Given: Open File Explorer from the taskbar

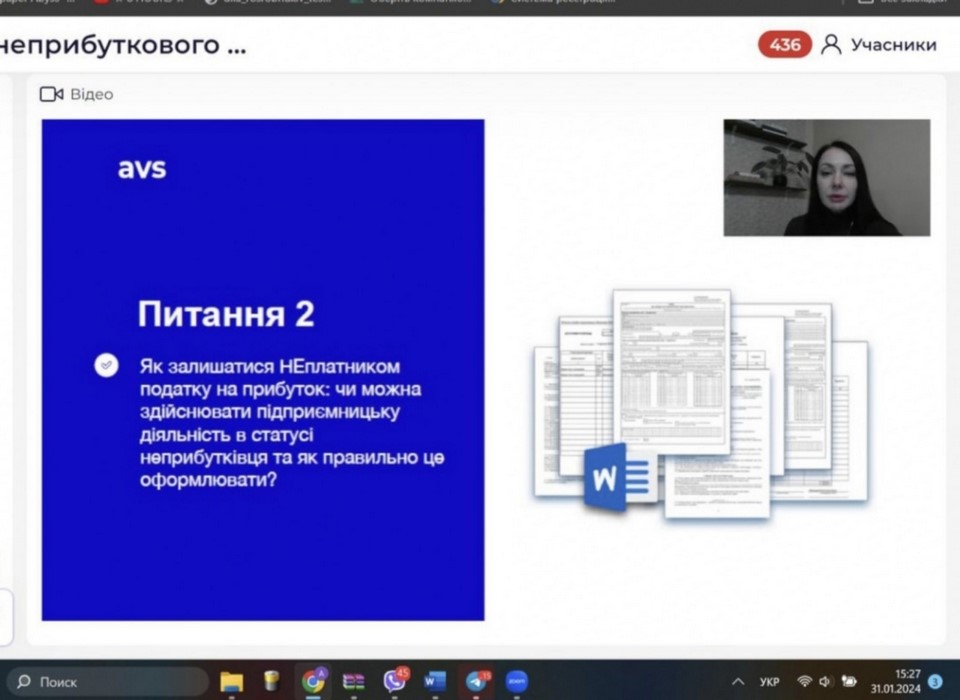Looking at the screenshot, I should pos(232,682).
